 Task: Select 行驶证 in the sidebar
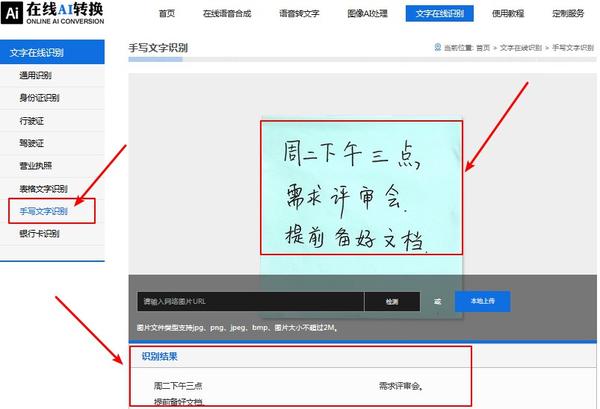[52, 121]
